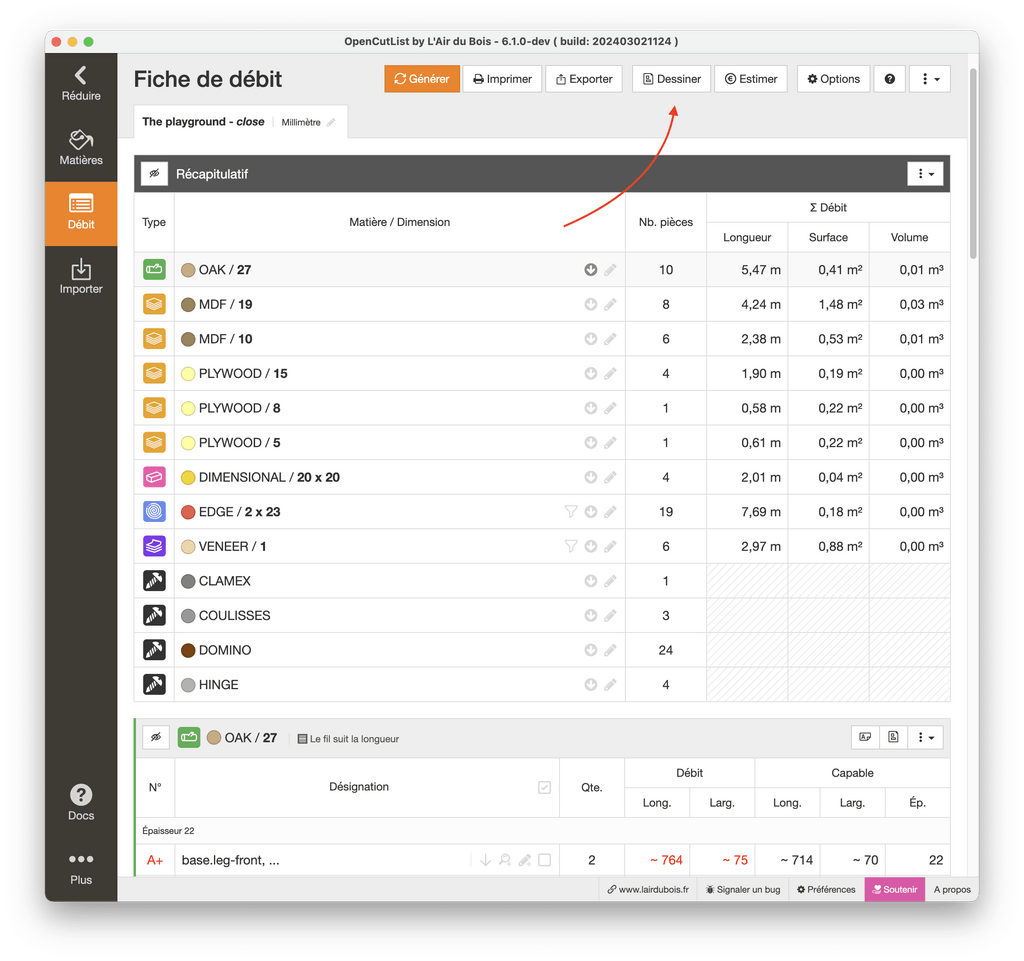This screenshot has height=961, width=1024.
Task: Jump to CLAMEX group via down-arrow icon
Action: (590, 581)
